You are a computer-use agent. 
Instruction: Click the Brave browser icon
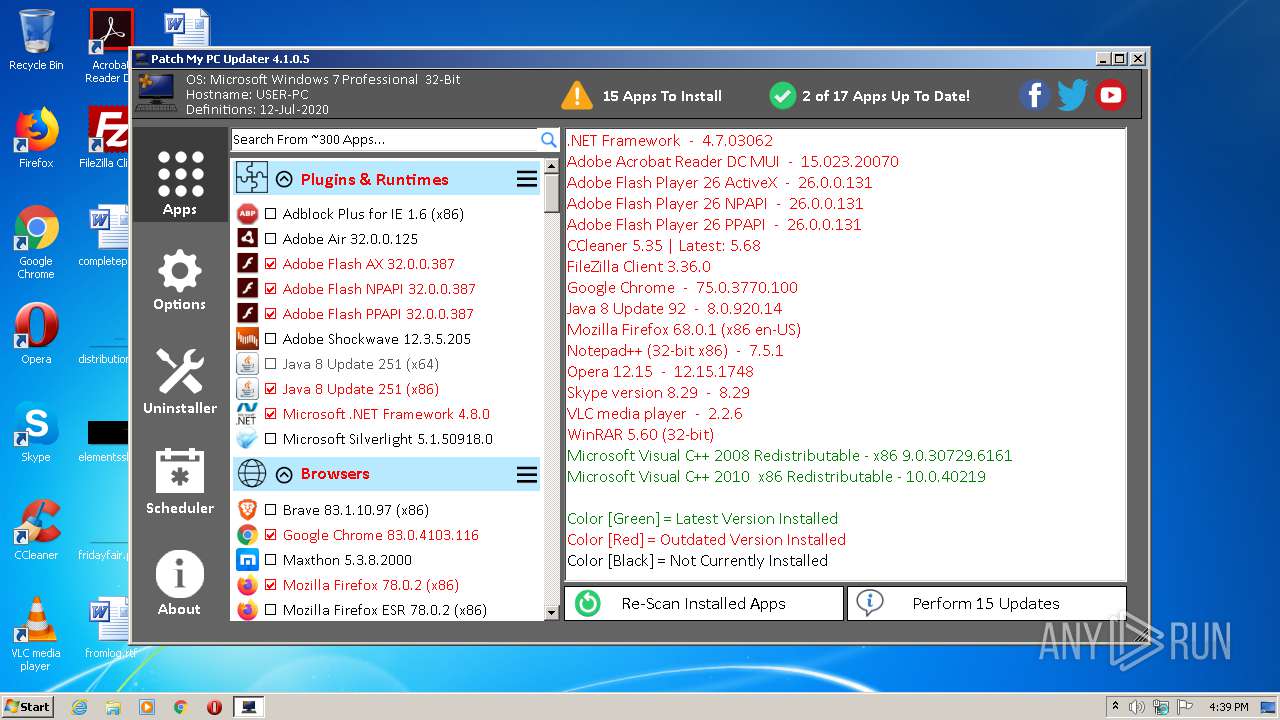[247, 510]
